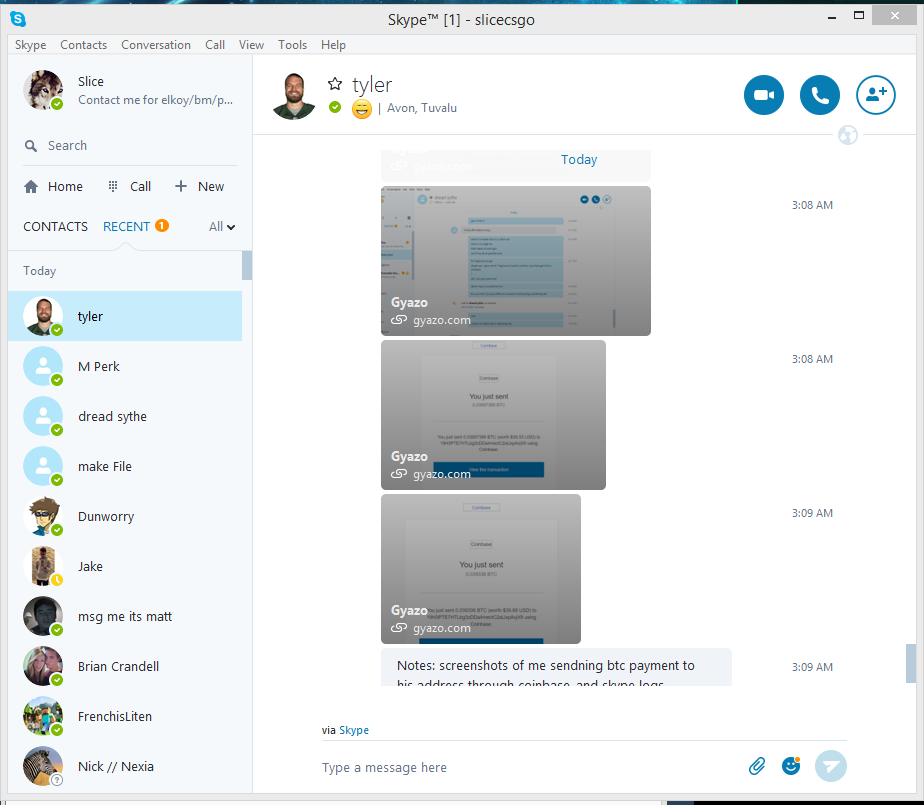Select the tyler conversation in the list

125,316
